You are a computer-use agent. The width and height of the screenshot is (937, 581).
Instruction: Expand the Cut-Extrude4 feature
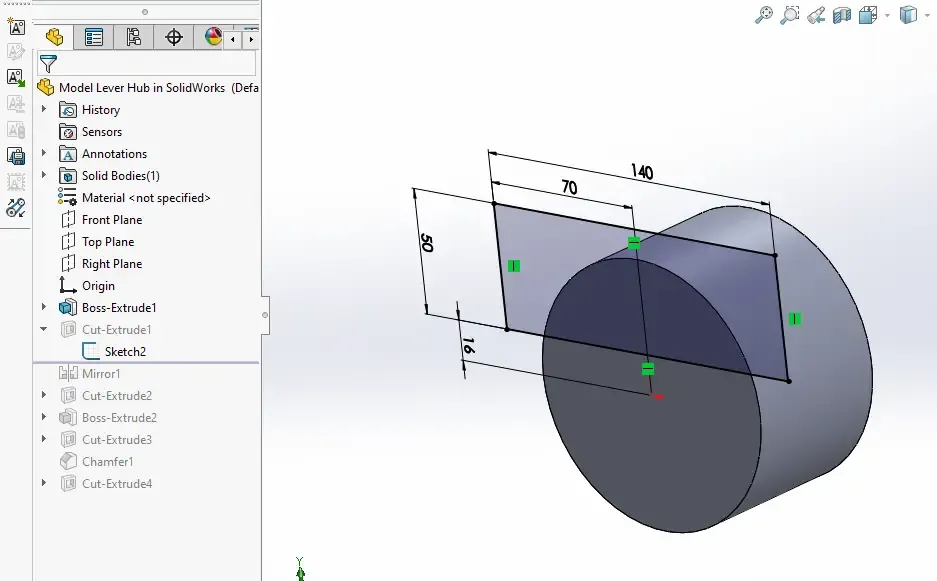tap(44, 483)
